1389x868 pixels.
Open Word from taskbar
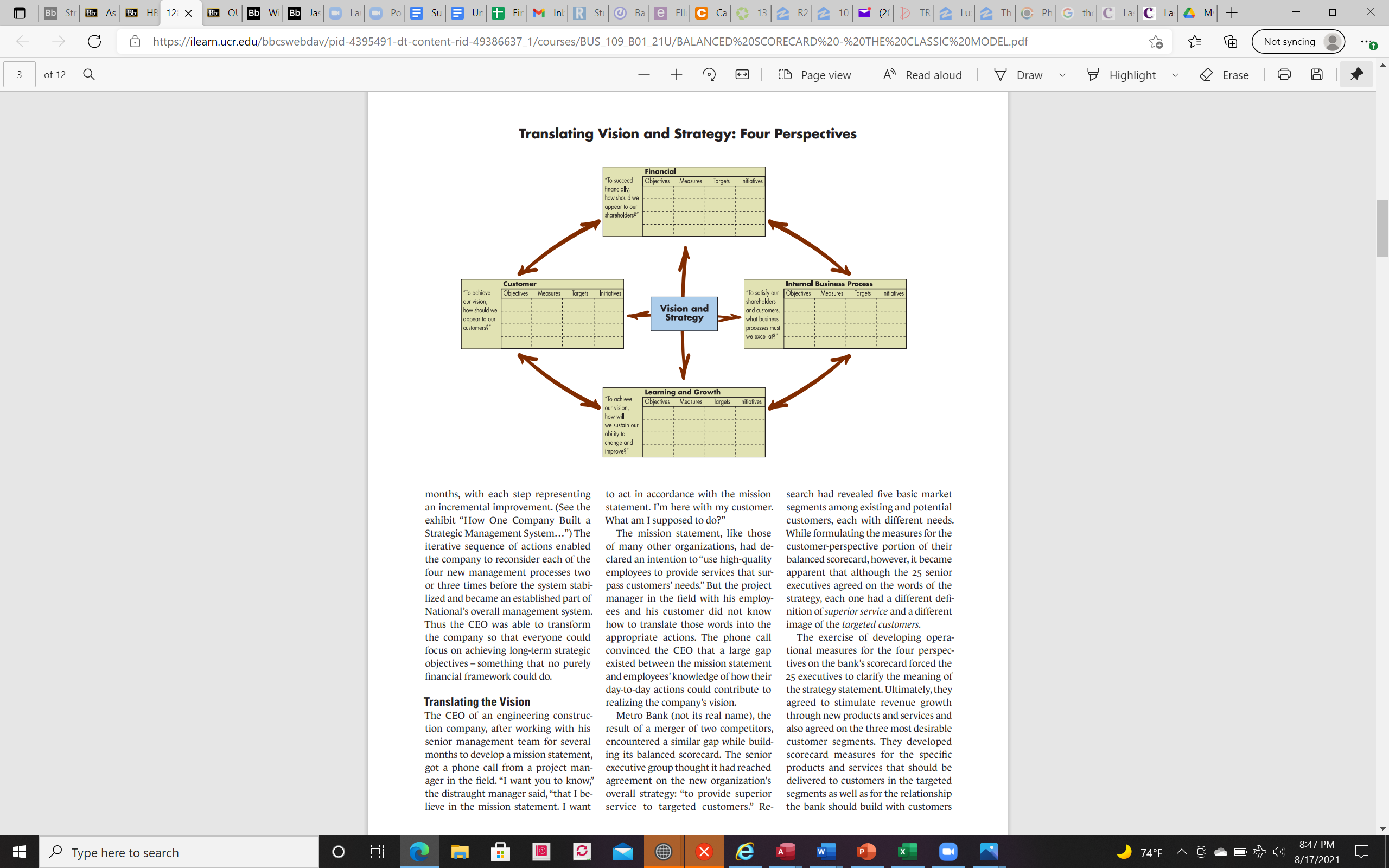[826, 852]
